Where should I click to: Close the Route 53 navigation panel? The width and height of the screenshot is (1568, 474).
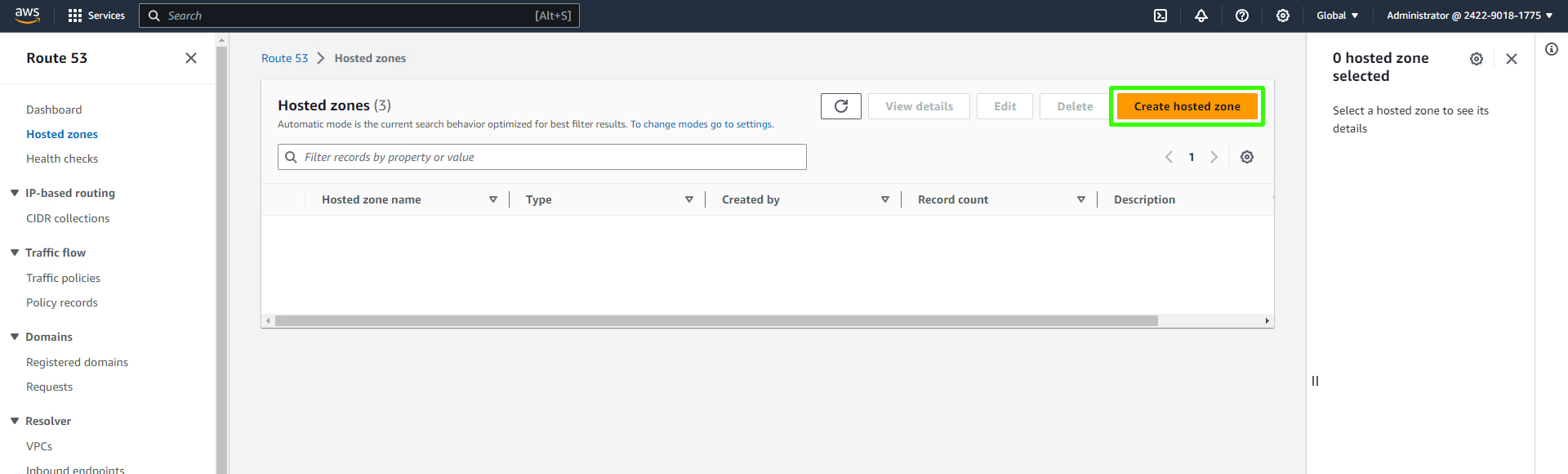pyautogui.click(x=191, y=58)
